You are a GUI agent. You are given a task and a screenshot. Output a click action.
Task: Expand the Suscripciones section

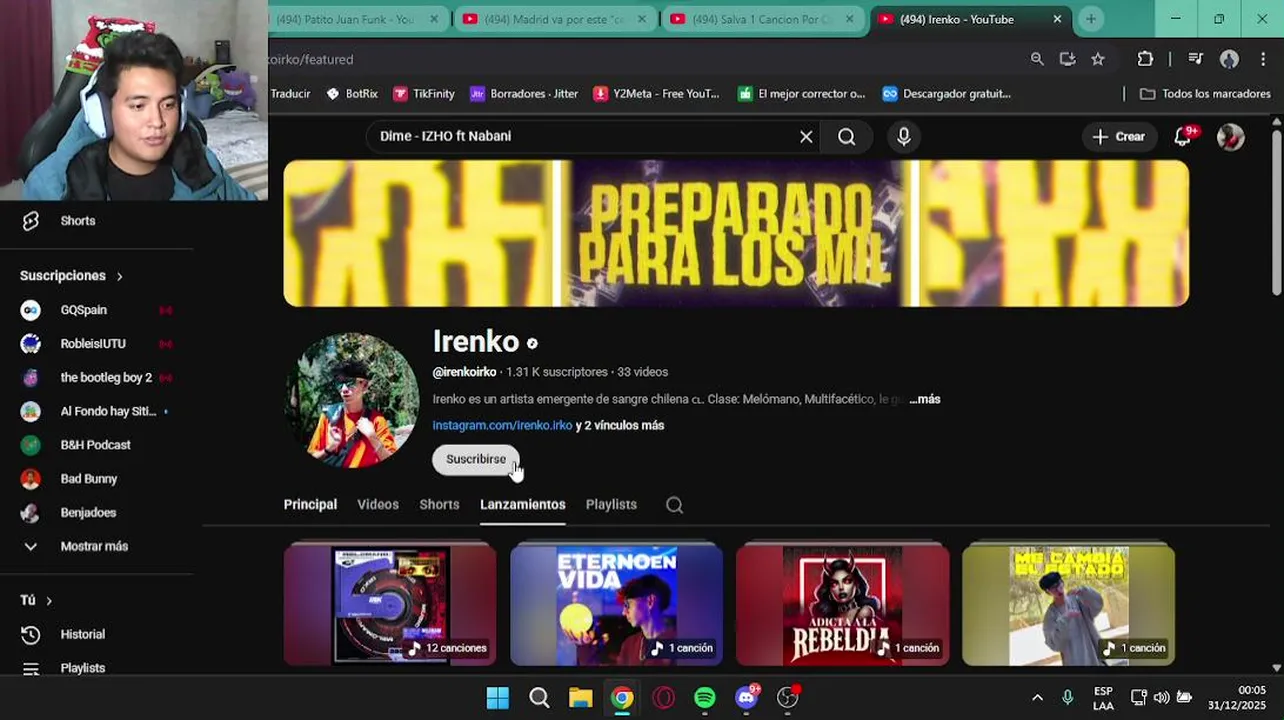click(x=71, y=276)
